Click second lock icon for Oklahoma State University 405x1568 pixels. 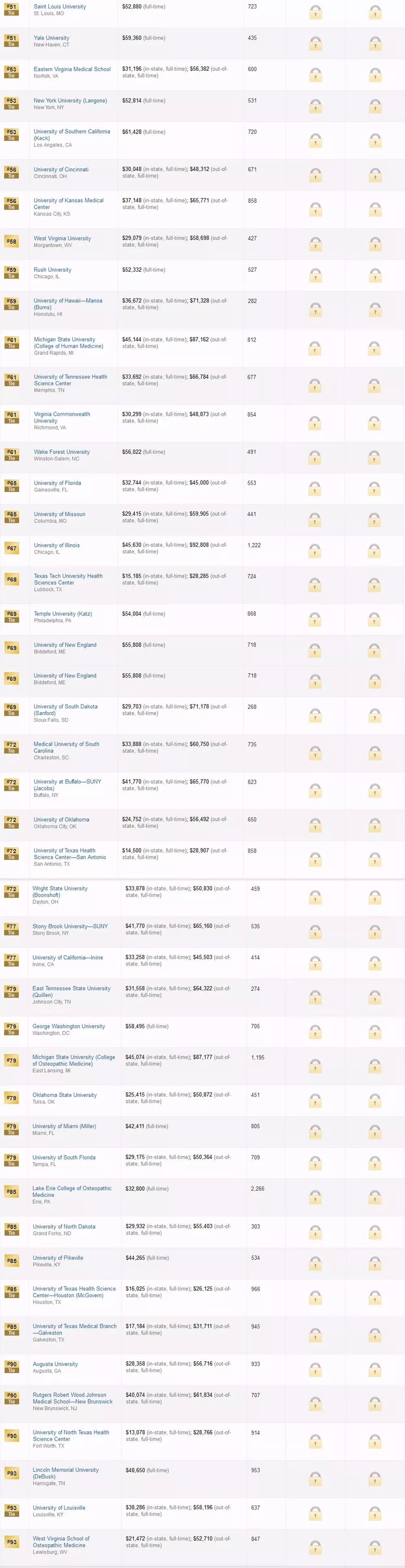(x=375, y=1100)
